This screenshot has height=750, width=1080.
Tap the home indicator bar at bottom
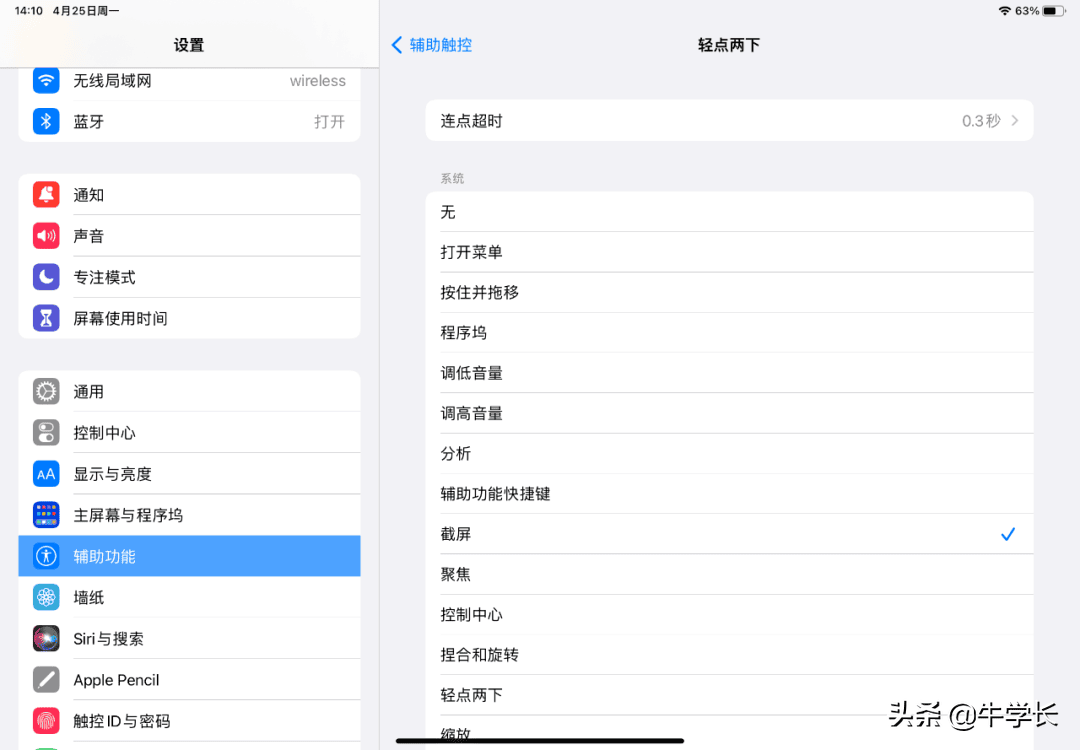(x=540, y=741)
